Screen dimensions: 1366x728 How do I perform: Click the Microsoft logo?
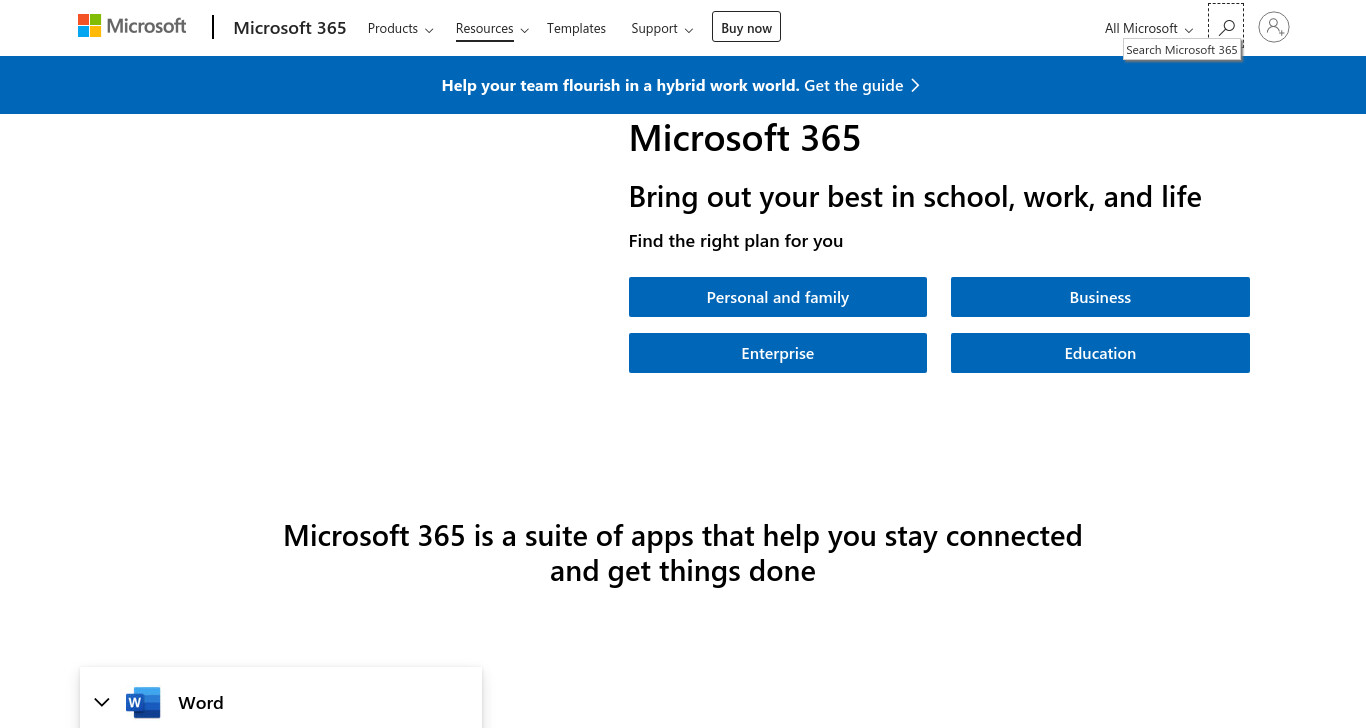(132, 27)
